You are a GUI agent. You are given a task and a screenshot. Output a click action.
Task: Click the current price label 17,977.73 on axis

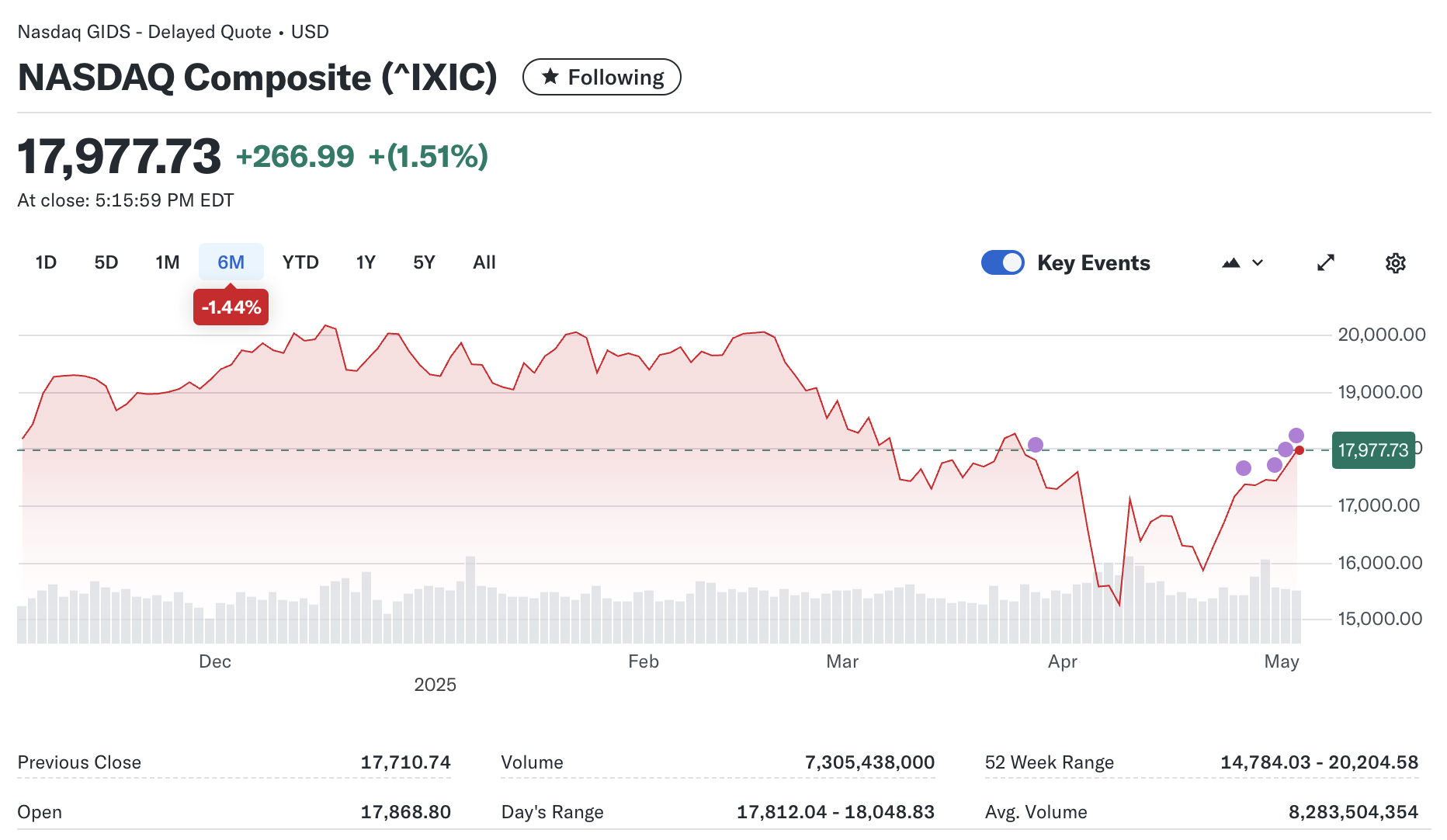coord(1372,450)
